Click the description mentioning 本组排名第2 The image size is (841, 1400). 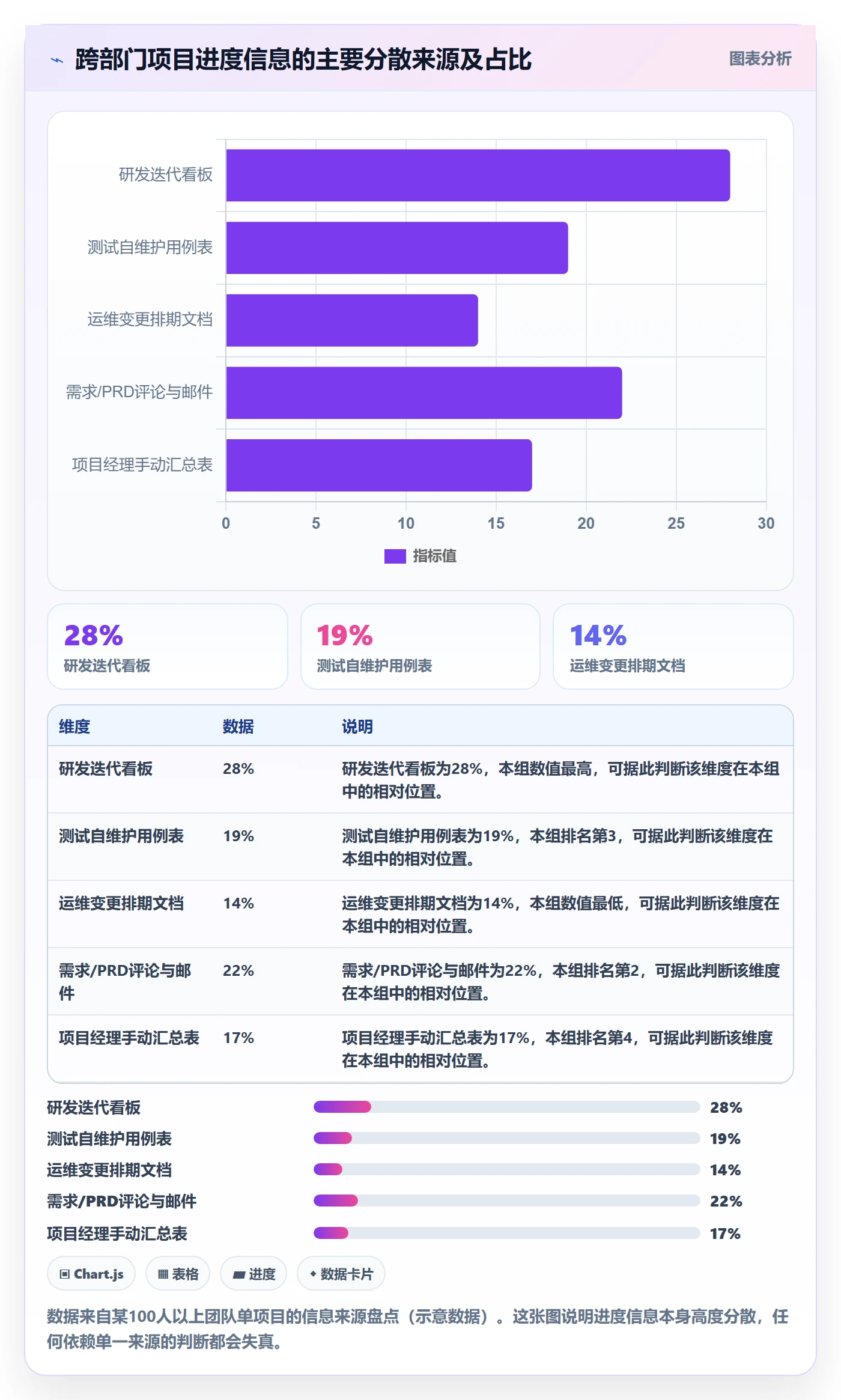point(561,982)
